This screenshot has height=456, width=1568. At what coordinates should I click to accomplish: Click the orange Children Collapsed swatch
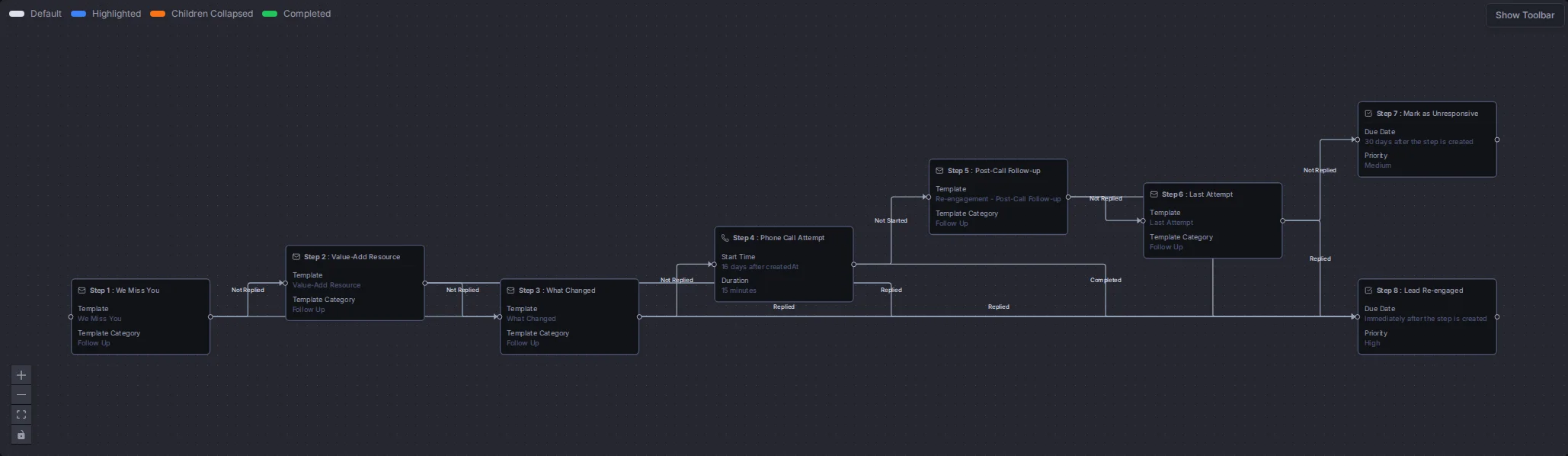(157, 14)
